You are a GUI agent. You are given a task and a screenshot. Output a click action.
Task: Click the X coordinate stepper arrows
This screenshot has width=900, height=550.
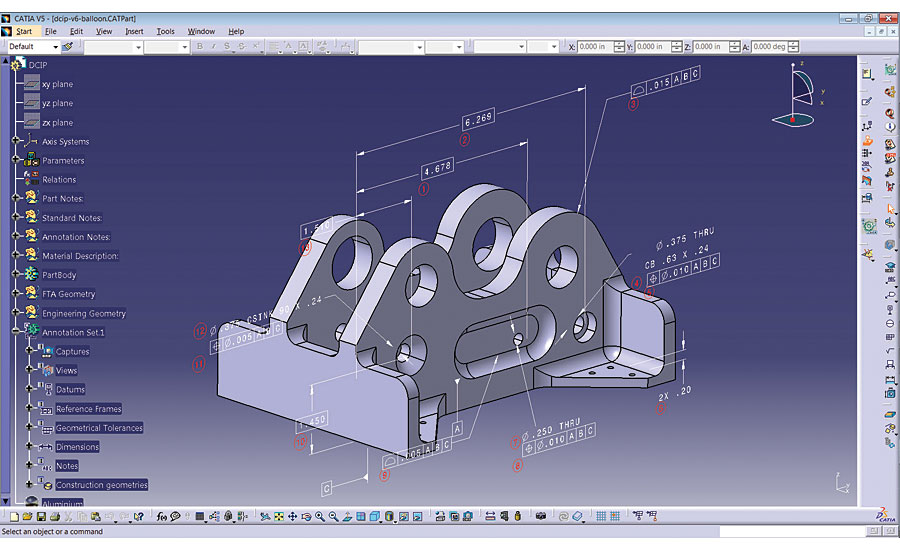point(619,47)
